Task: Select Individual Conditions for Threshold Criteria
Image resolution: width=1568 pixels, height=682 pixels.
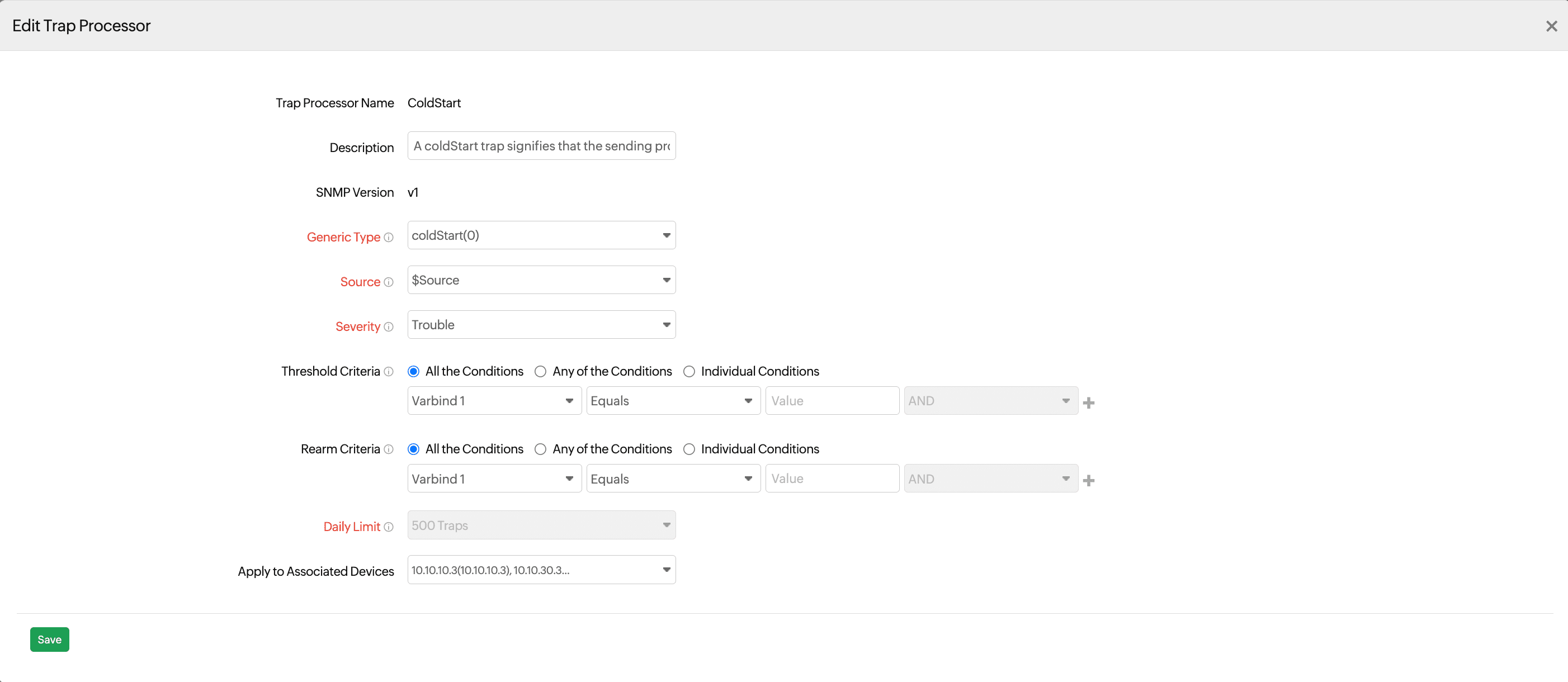Action: tap(689, 371)
